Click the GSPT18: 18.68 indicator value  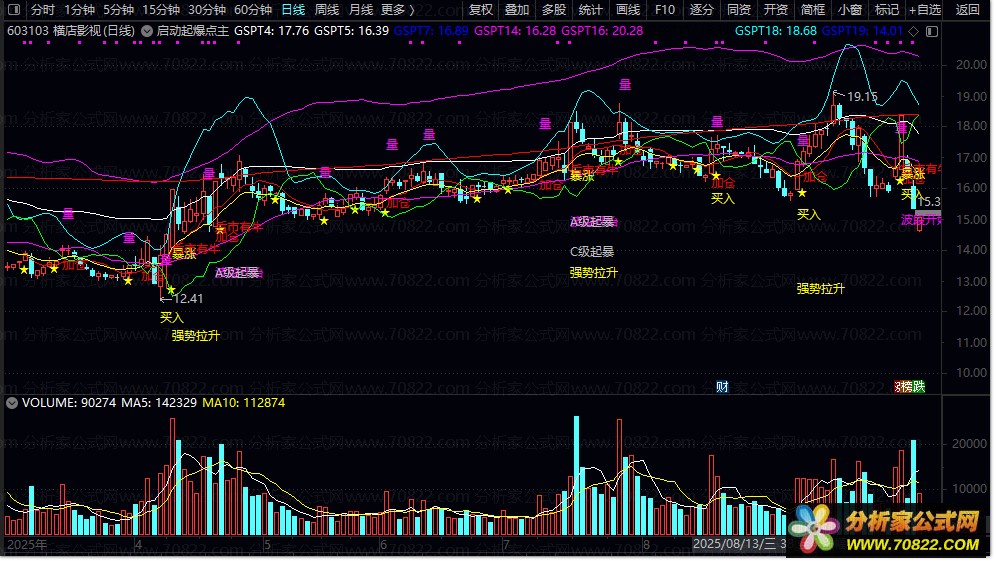(x=776, y=30)
